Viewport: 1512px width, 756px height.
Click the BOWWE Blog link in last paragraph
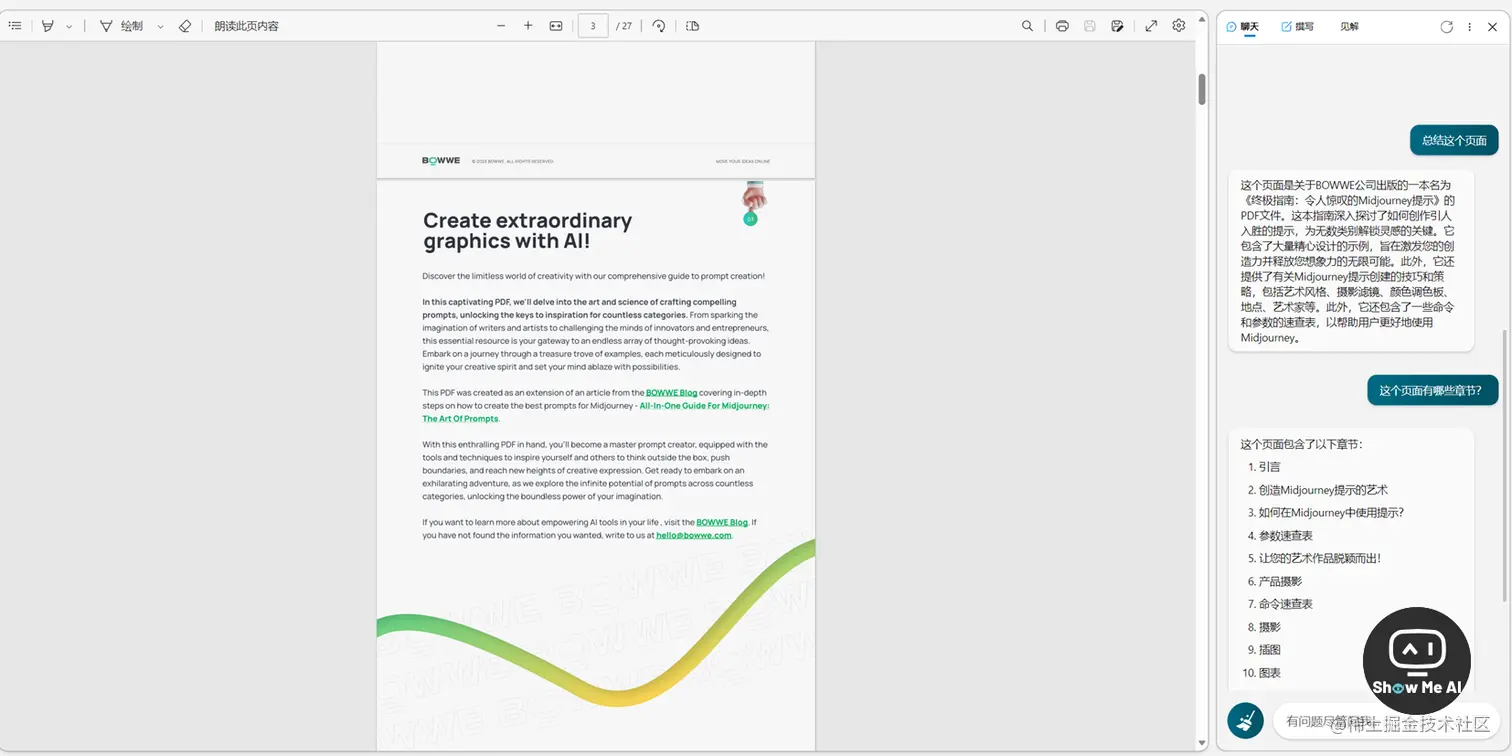click(x=722, y=522)
